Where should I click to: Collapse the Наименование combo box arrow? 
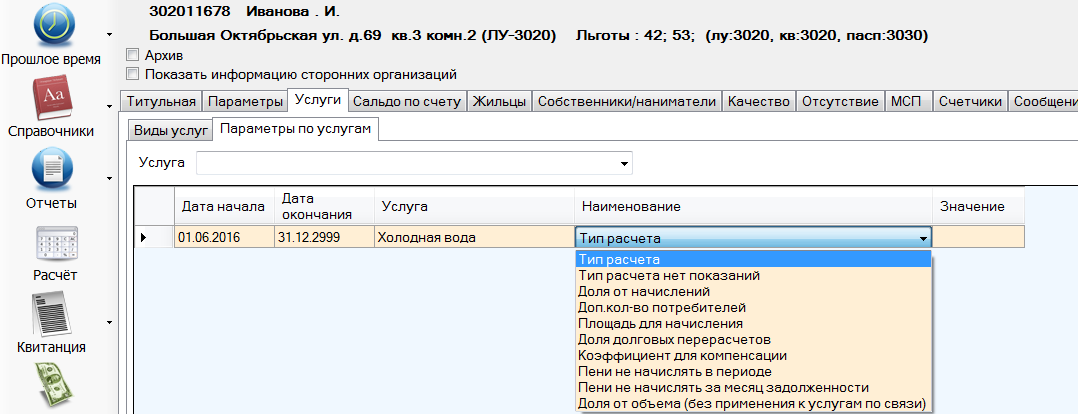point(922,238)
